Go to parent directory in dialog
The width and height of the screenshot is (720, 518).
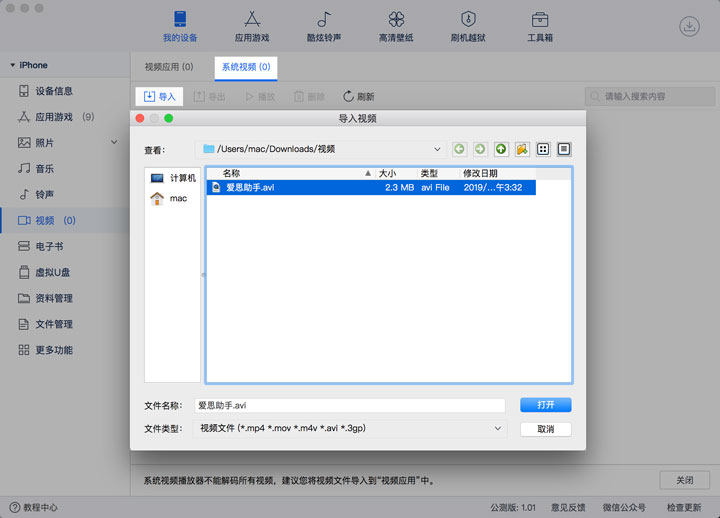point(501,149)
